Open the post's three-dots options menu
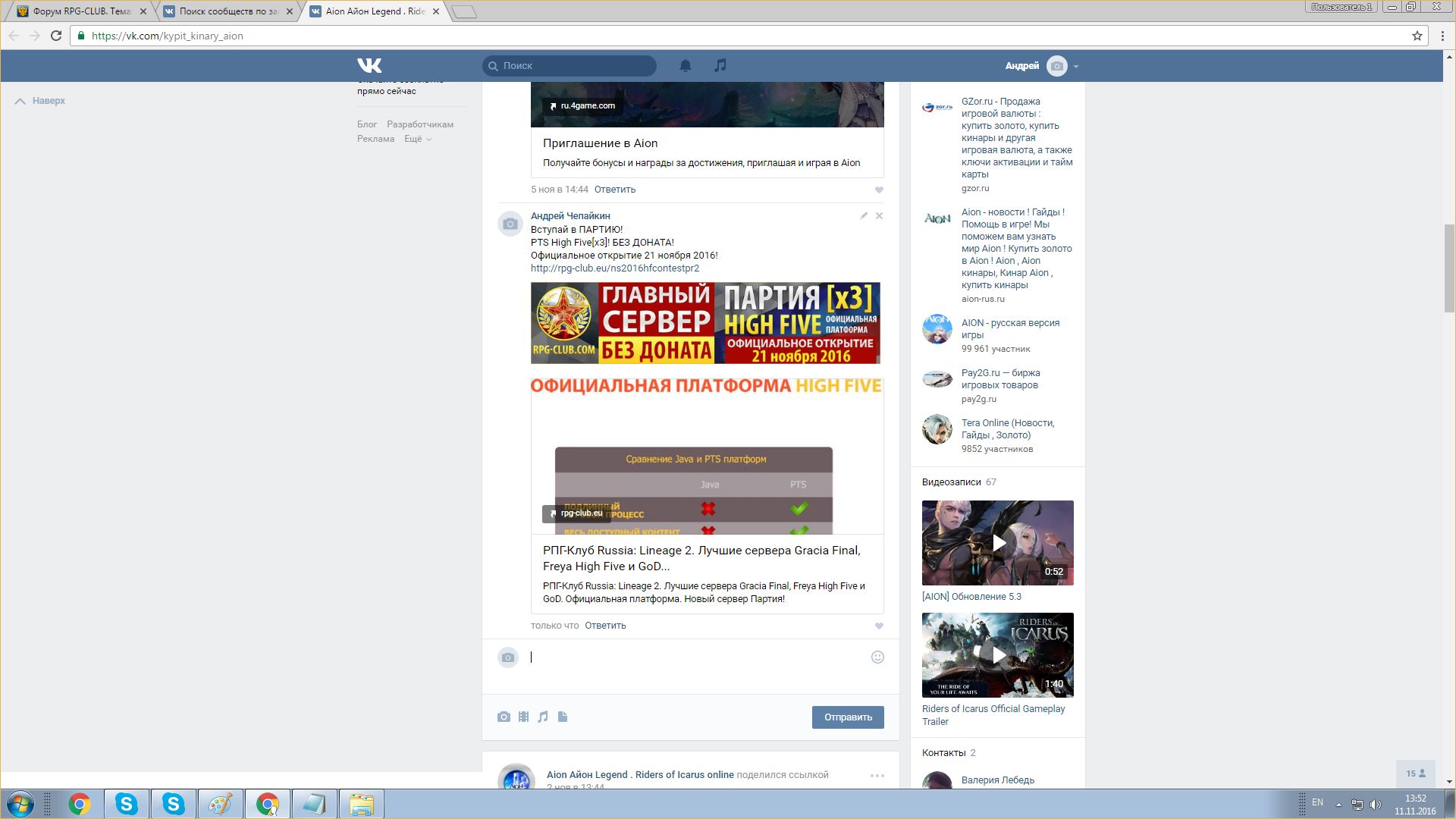The height and width of the screenshot is (819, 1456). click(x=877, y=776)
